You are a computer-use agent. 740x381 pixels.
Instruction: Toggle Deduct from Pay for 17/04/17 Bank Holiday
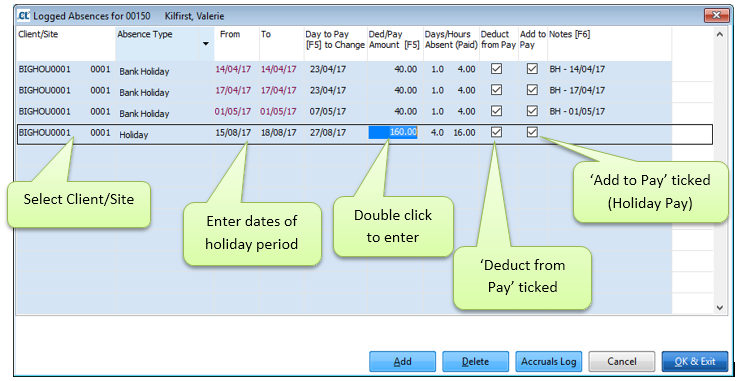496,90
